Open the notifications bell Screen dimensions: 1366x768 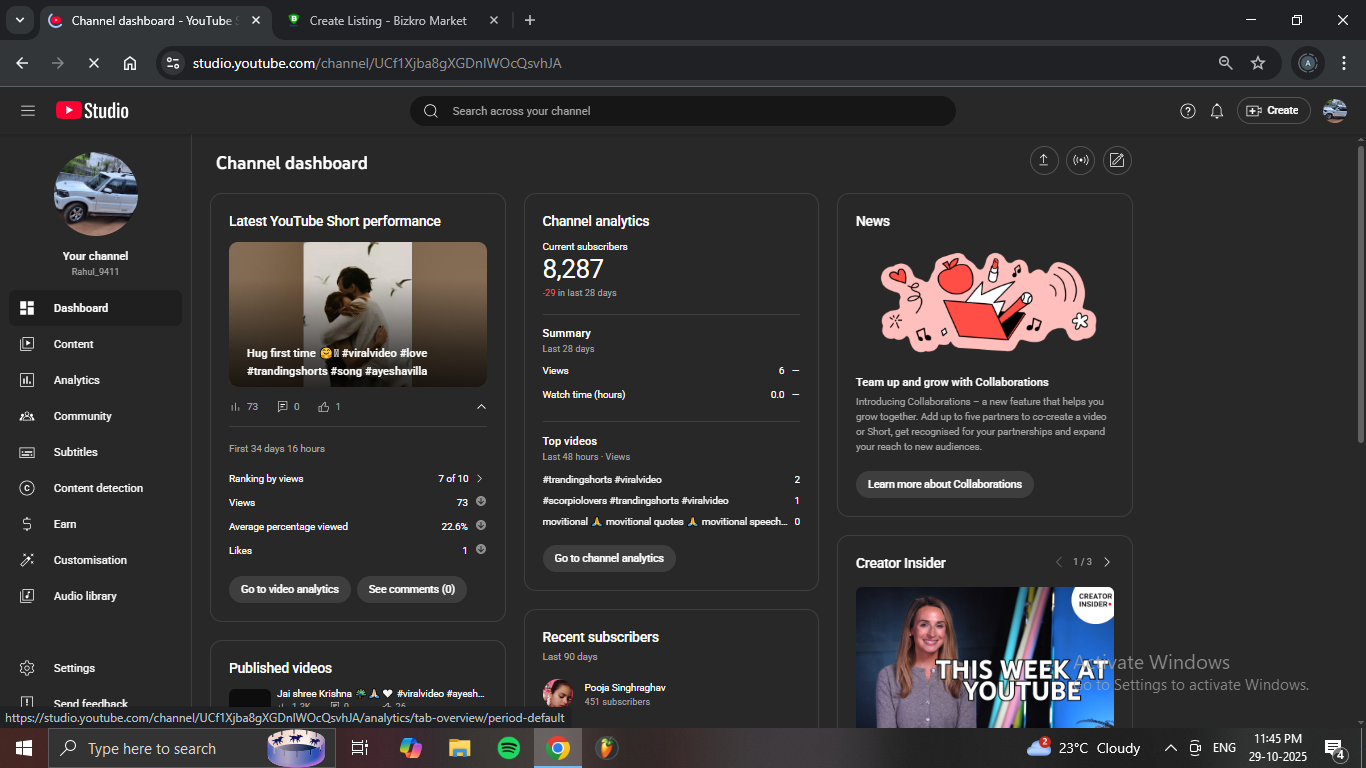click(x=1217, y=111)
